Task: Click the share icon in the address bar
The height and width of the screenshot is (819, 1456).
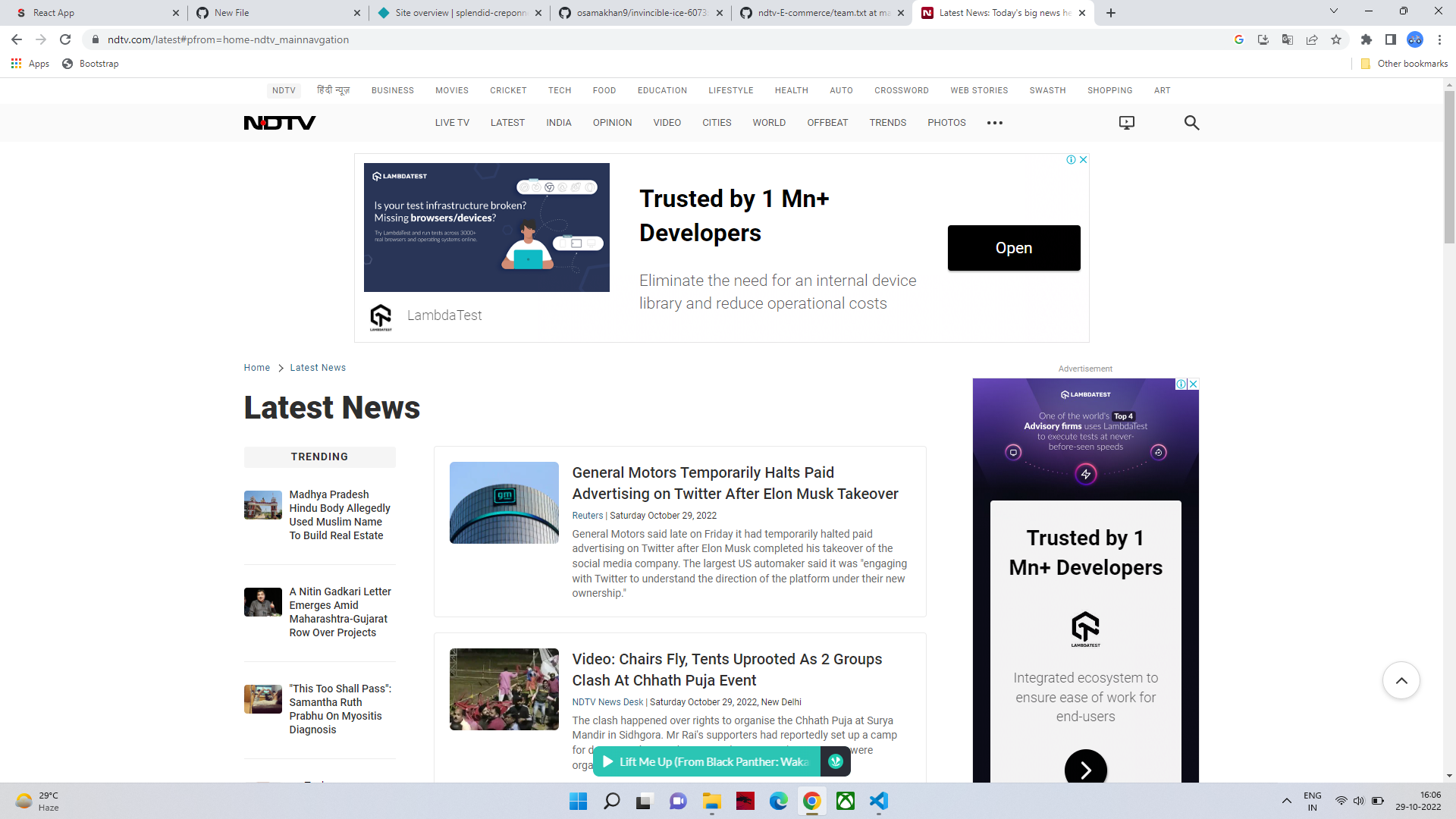Action: tap(1312, 39)
